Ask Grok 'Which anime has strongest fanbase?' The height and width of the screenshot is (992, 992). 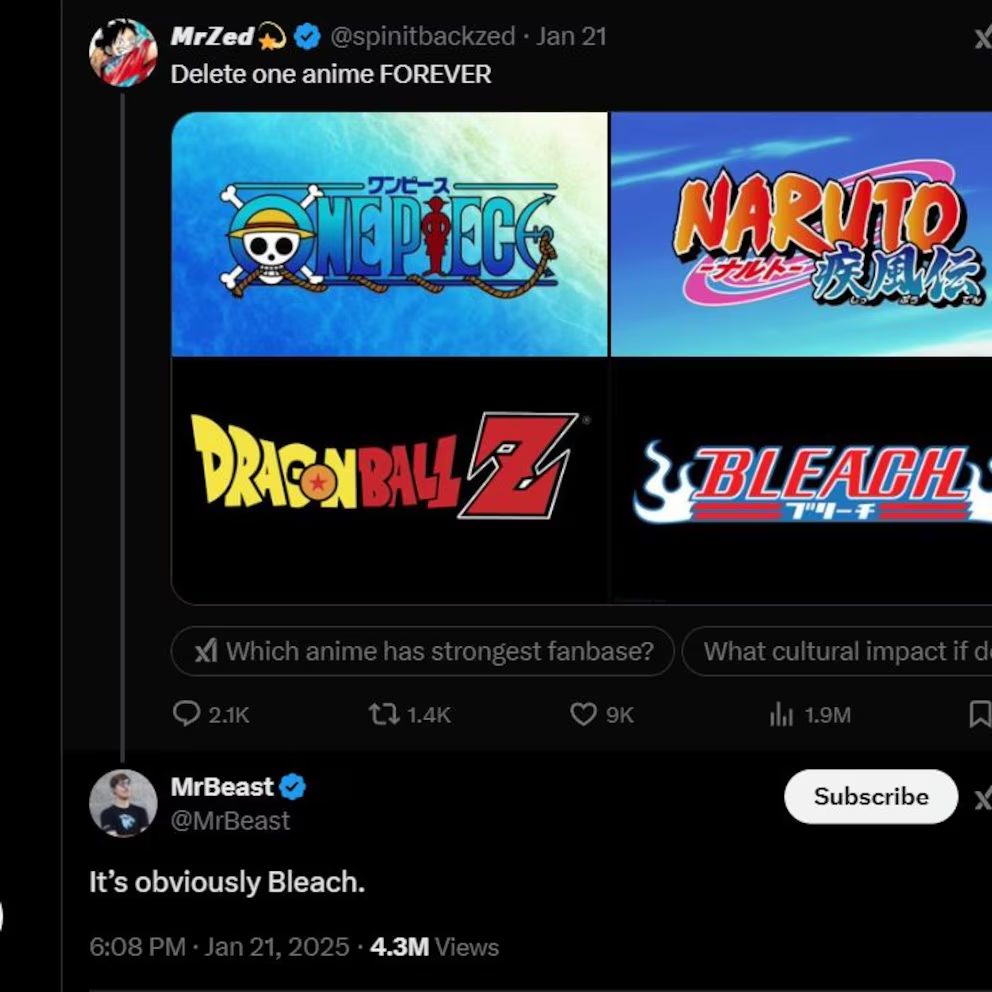[423, 652]
